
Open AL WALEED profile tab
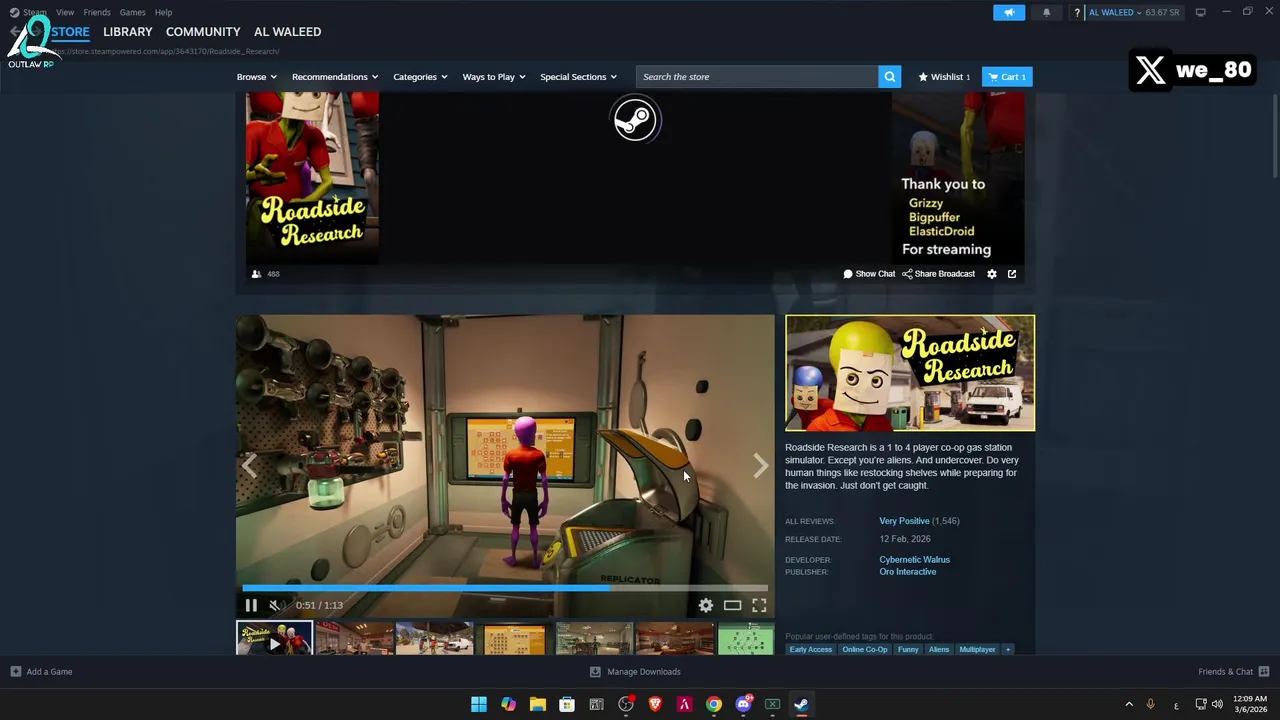coord(287,32)
